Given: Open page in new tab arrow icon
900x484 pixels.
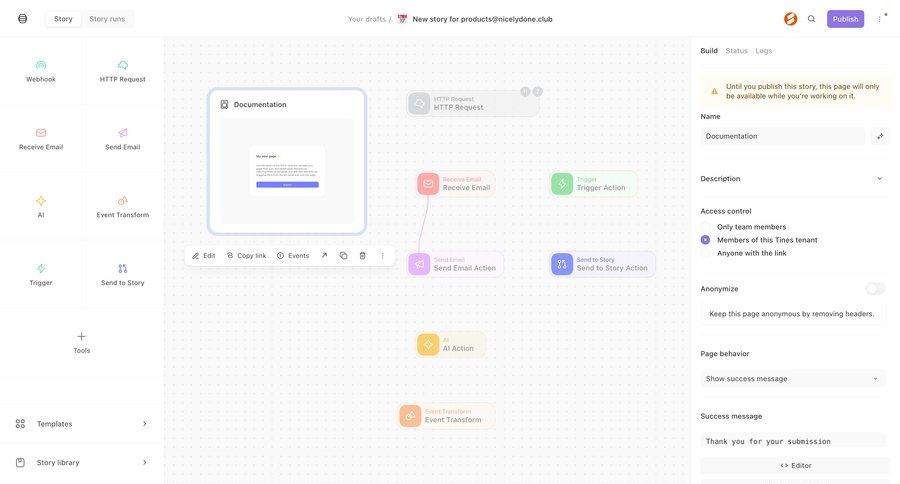Looking at the screenshot, I should pos(324,255).
